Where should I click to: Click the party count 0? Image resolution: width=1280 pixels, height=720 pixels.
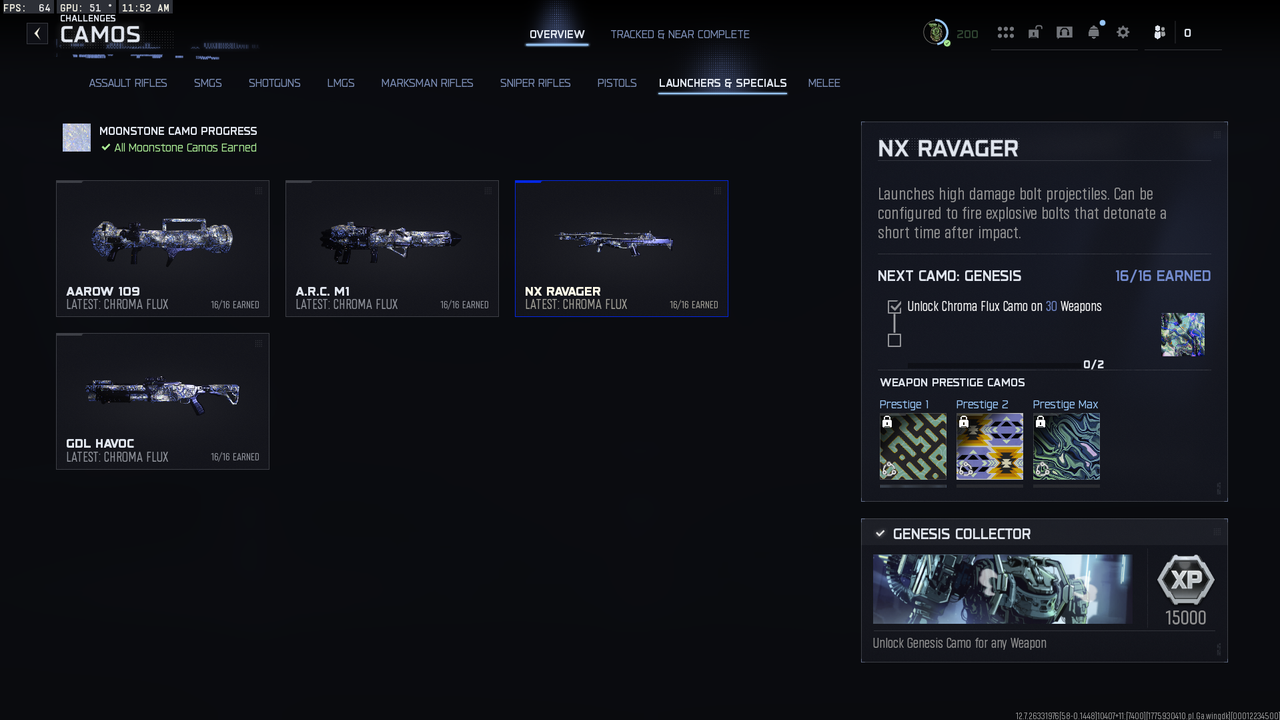coord(1187,33)
